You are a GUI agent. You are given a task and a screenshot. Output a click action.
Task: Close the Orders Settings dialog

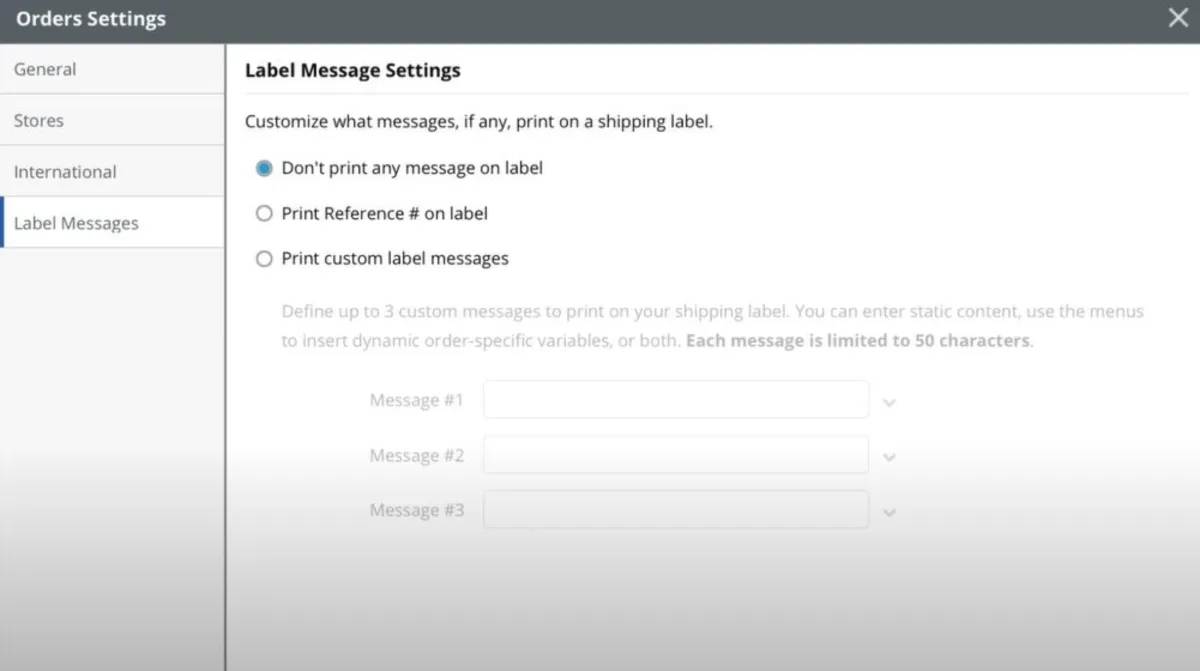pyautogui.click(x=1178, y=18)
